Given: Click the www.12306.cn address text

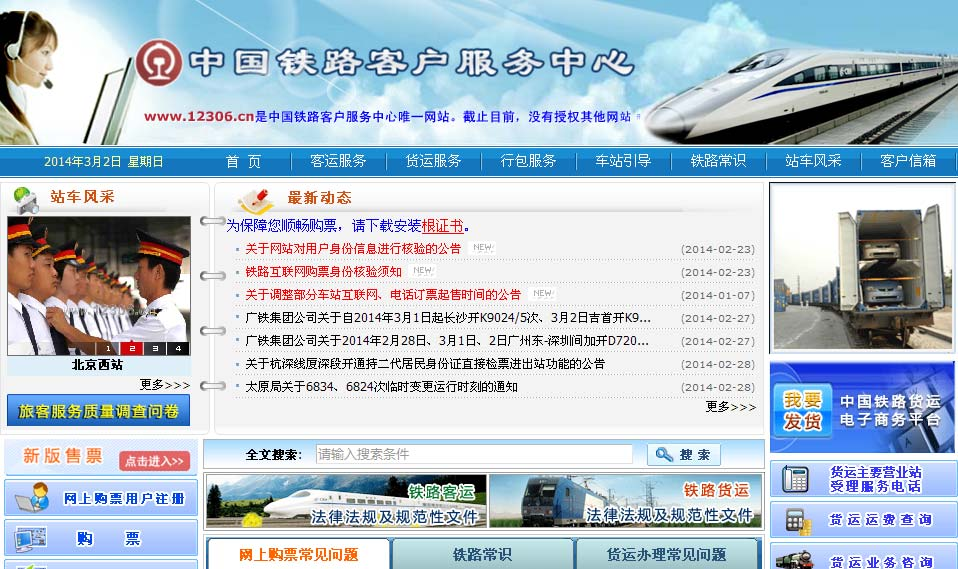Looking at the screenshot, I should (199, 116).
